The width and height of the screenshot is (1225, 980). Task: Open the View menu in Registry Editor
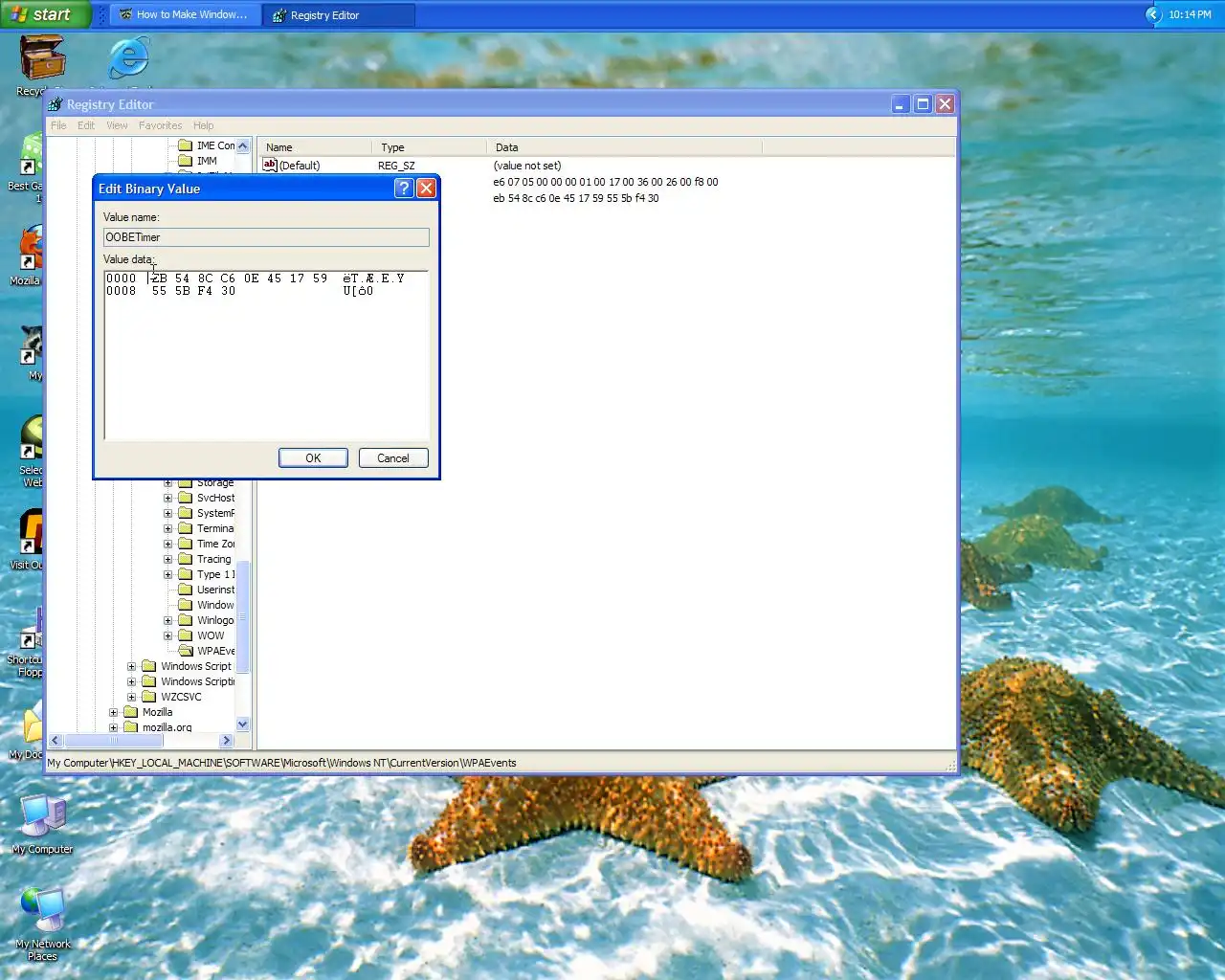(x=117, y=125)
